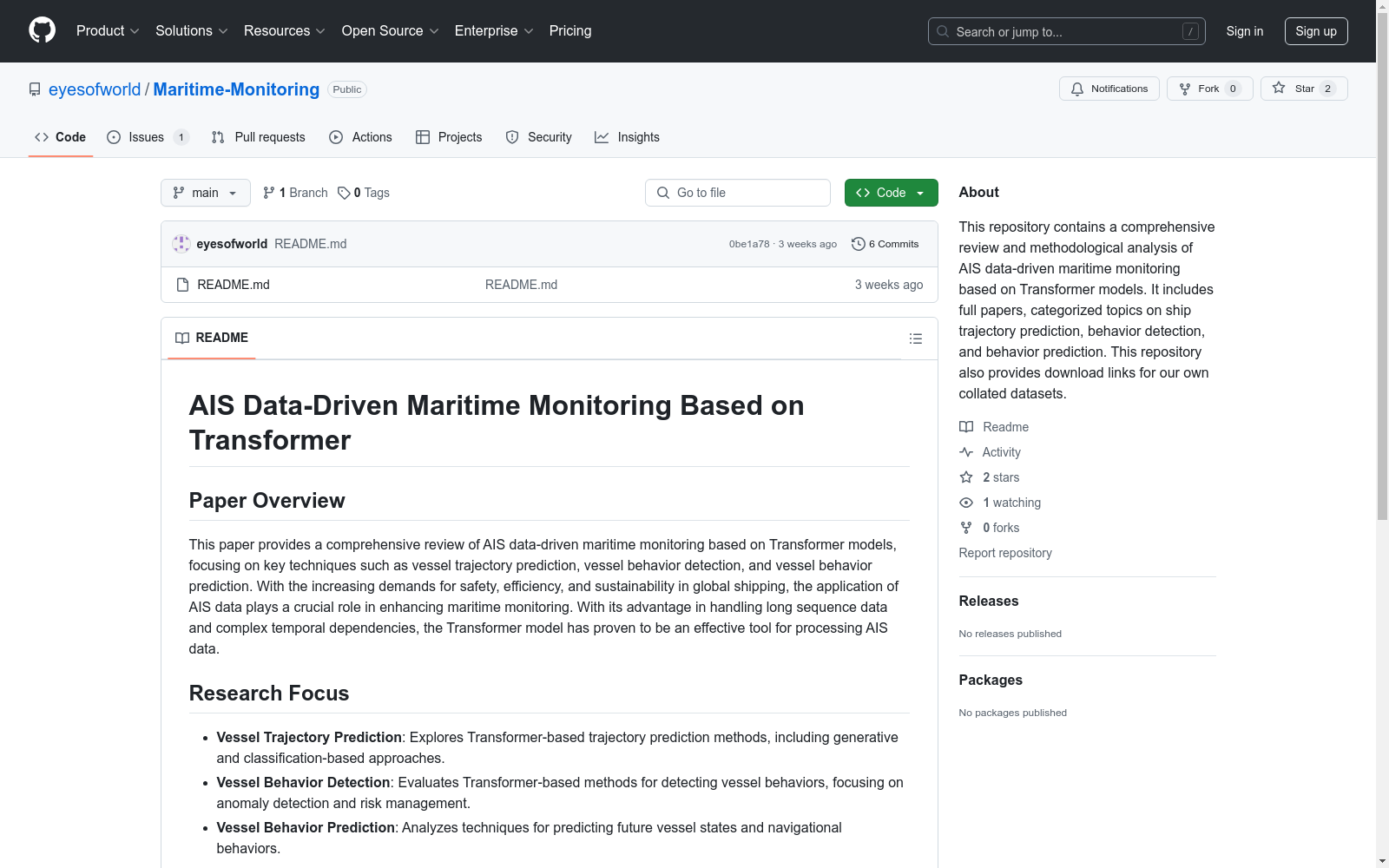Viewport: 1389px width, 868px height.
Task: Click the "No releases published" text
Action: (1010, 634)
